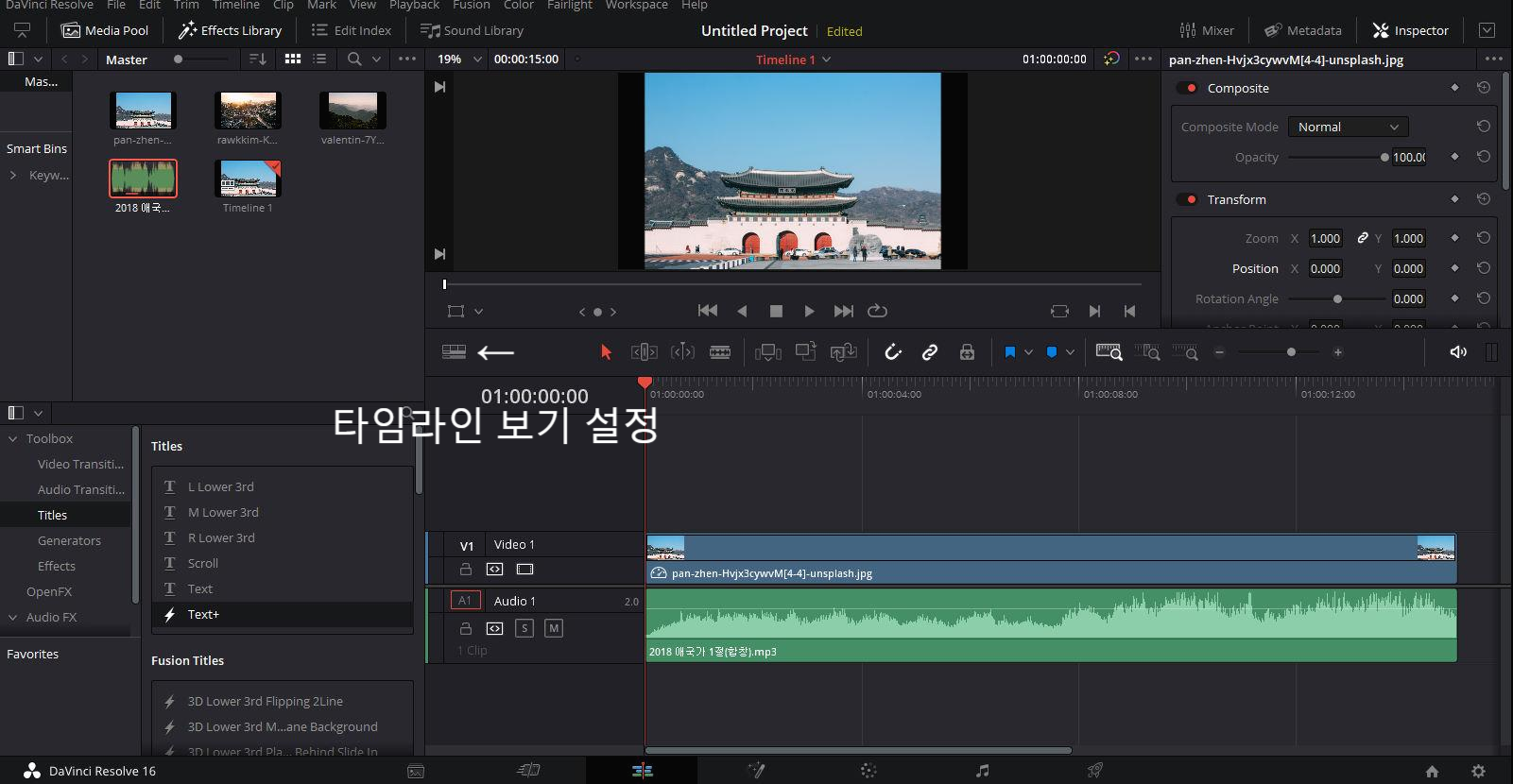Click the Overwrite Clip icon

point(806,351)
